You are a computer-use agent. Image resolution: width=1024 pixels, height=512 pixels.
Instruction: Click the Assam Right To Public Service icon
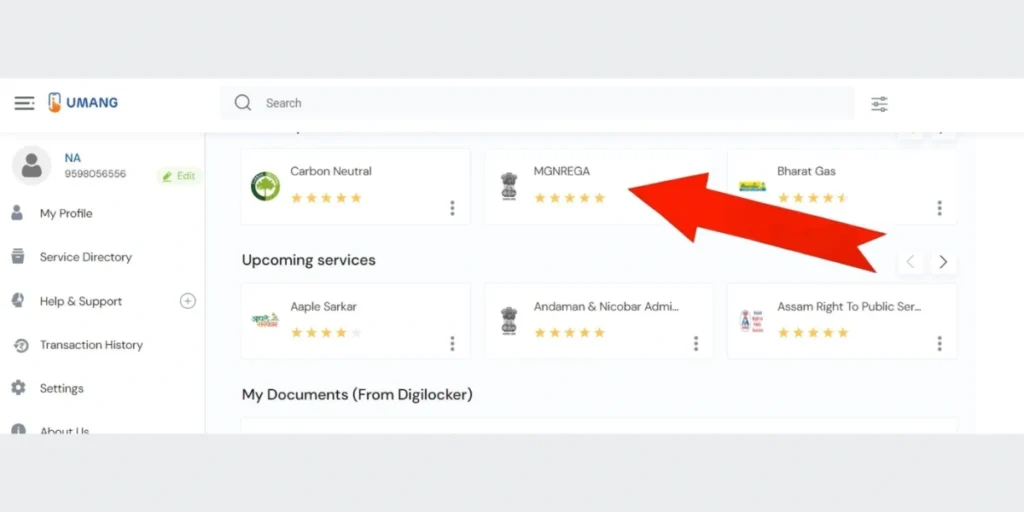[752, 321]
